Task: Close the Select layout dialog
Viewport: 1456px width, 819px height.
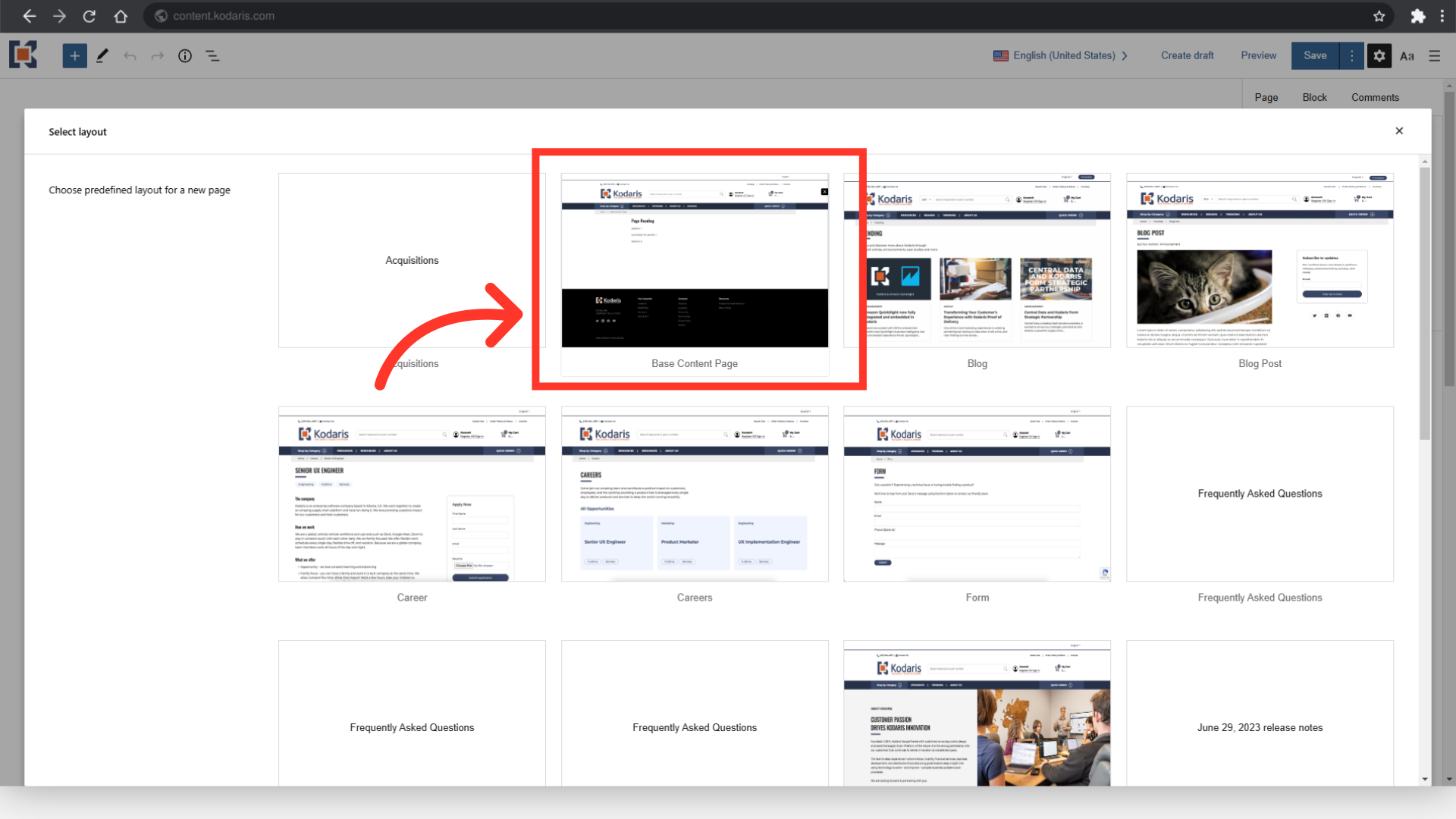Action: pyautogui.click(x=1399, y=131)
